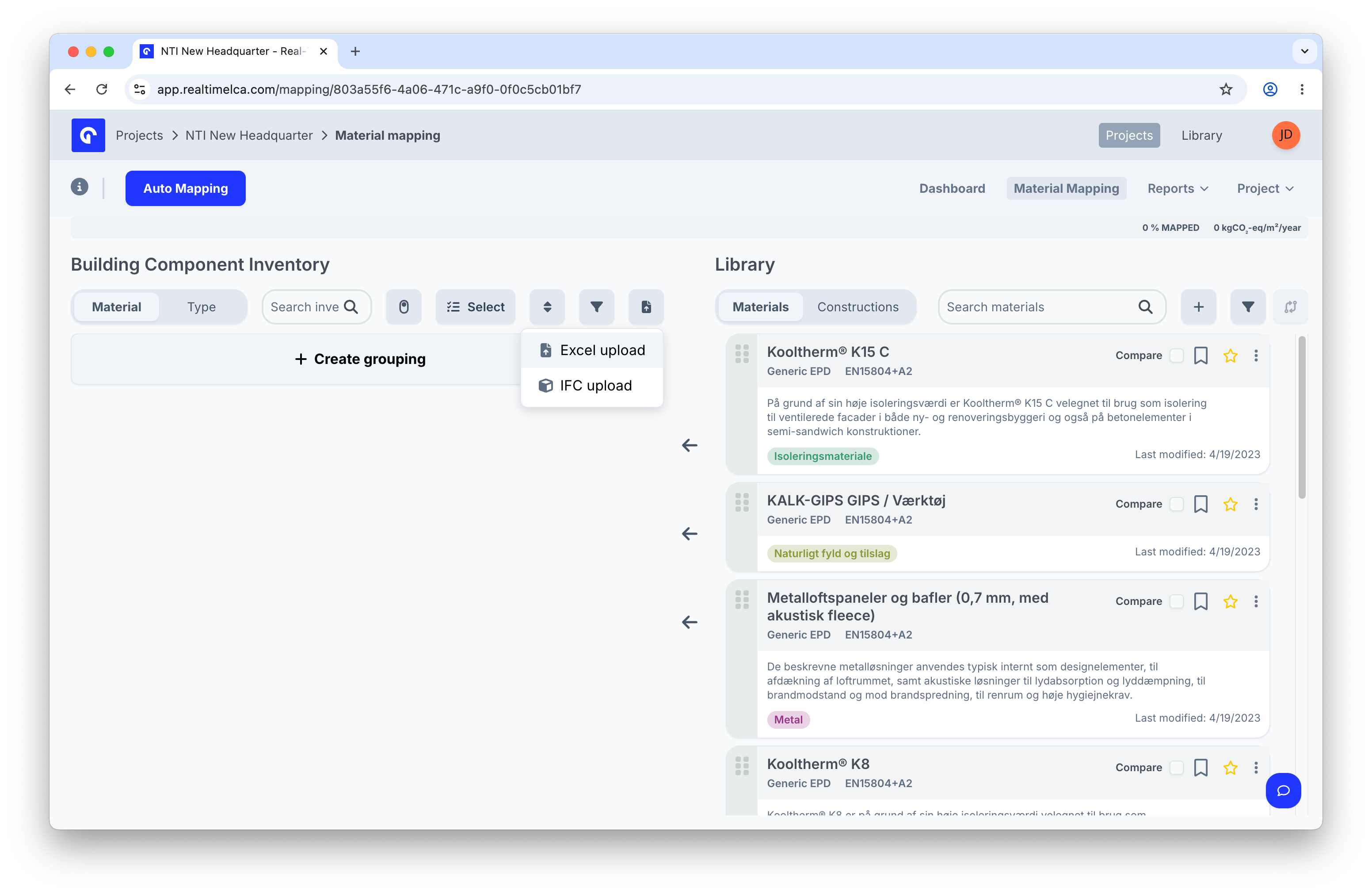Image resolution: width=1372 pixels, height=895 pixels.
Task: Switch to the Constructions library tab
Action: tap(858, 307)
